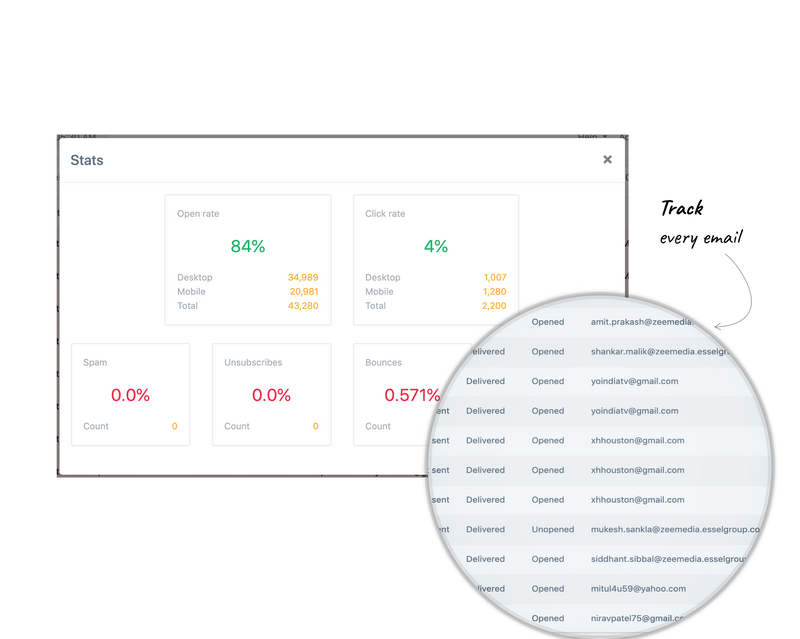Image resolution: width=800 pixels, height=639 pixels.
Task: Select the Spam 0.0% value
Action: click(131, 395)
